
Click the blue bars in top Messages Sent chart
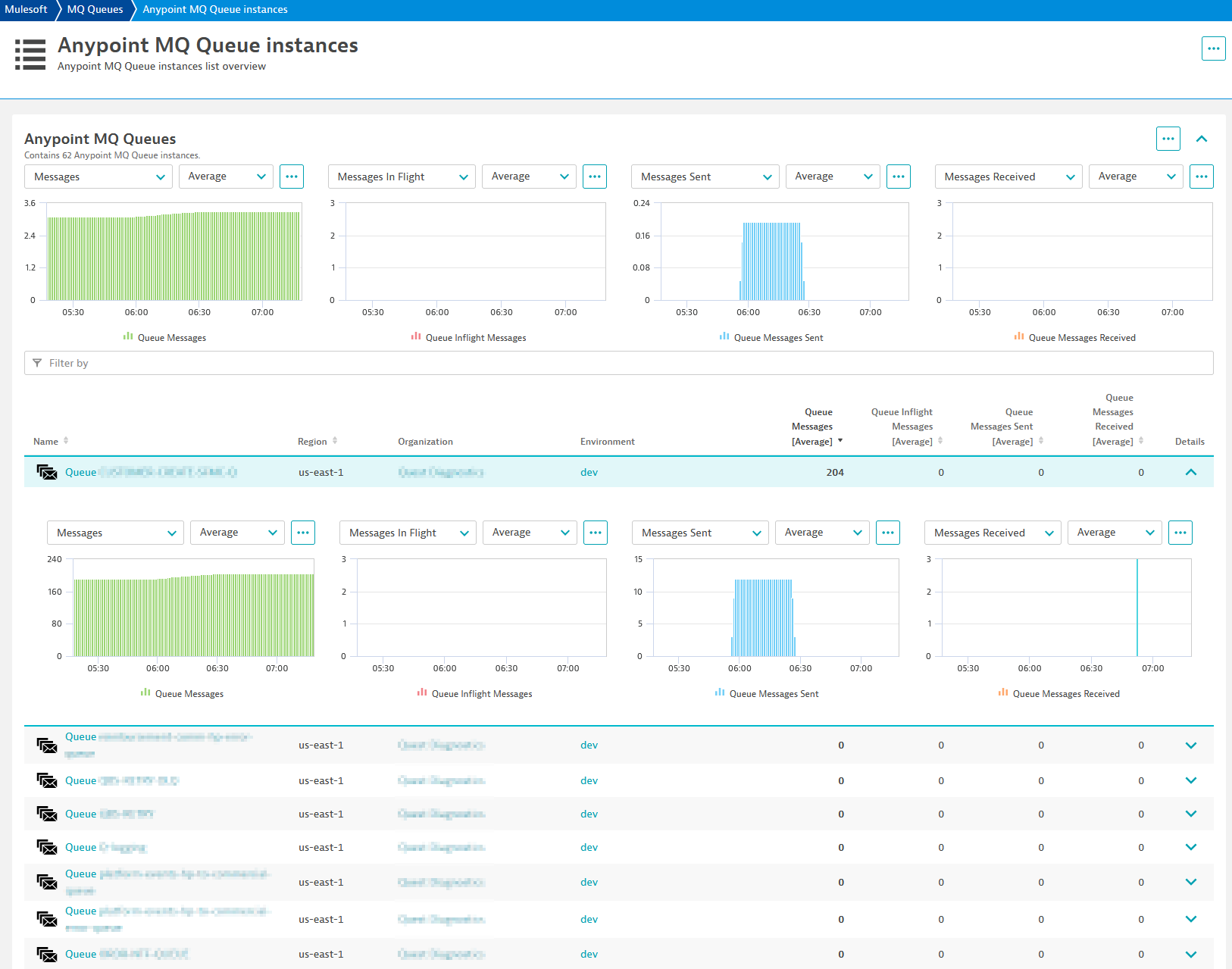[771, 261]
